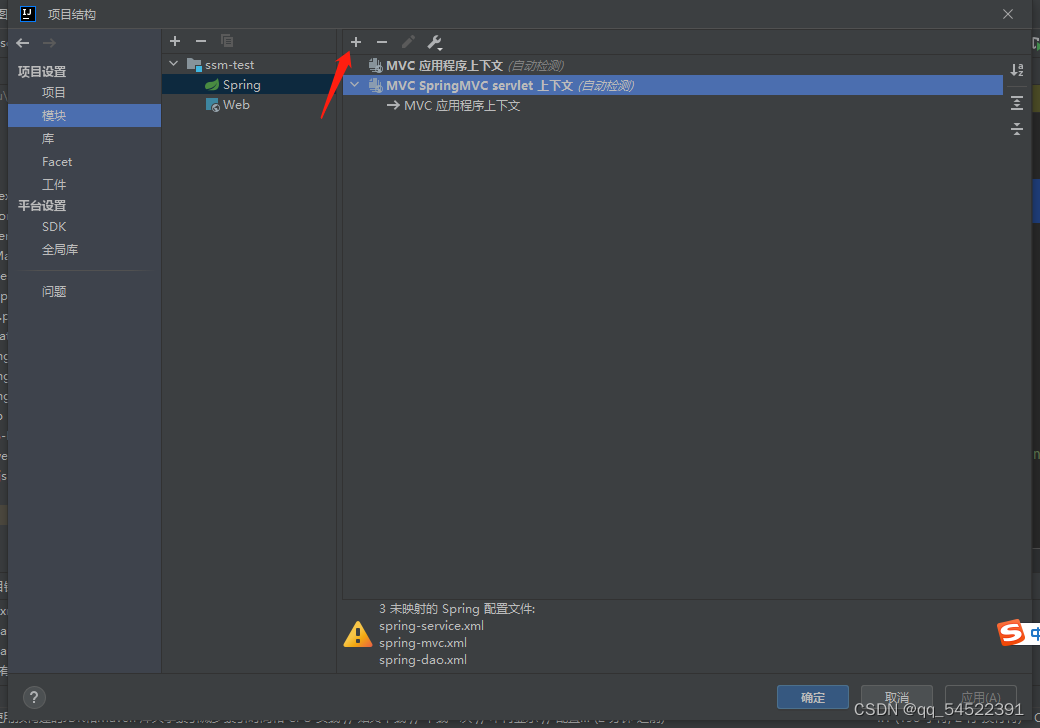The width and height of the screenshot is (1040, 728).
Task: Click spring-service.xml in unmapped files
Action: click(432, 626)
